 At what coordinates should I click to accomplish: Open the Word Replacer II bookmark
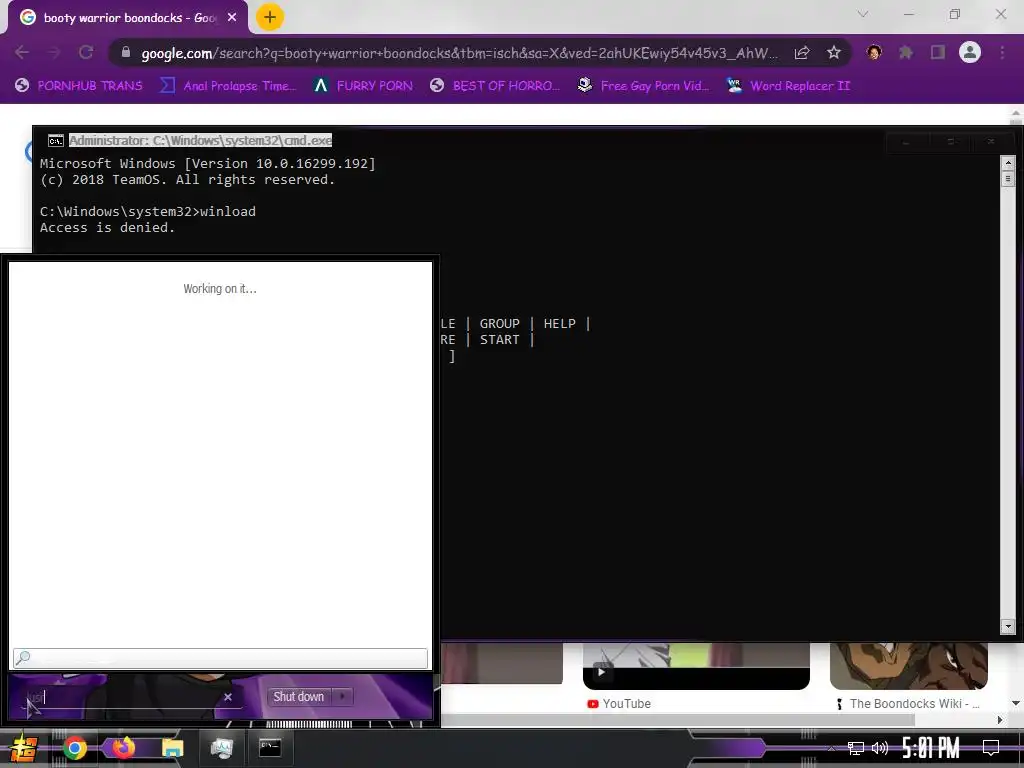tap(788, 86)
